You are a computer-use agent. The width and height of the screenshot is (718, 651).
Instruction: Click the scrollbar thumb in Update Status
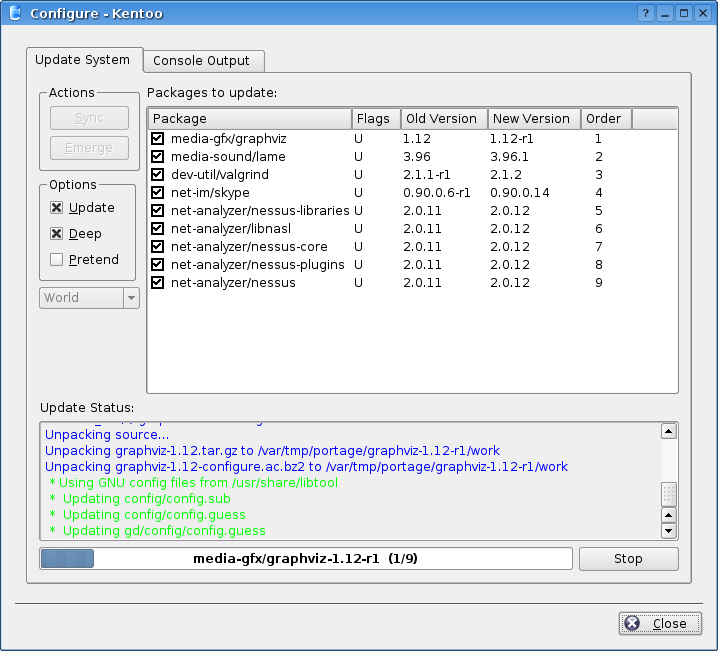pyautogui.click(x=669, y=494)
